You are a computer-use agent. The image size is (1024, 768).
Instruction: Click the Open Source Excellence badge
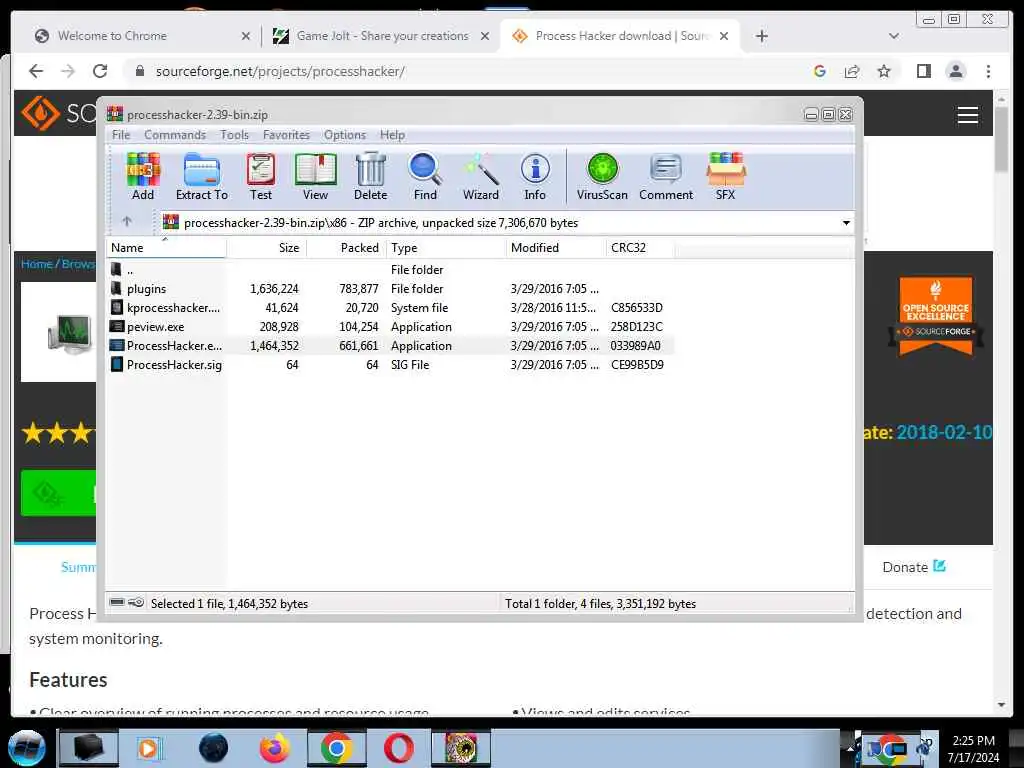coord(936,316)
